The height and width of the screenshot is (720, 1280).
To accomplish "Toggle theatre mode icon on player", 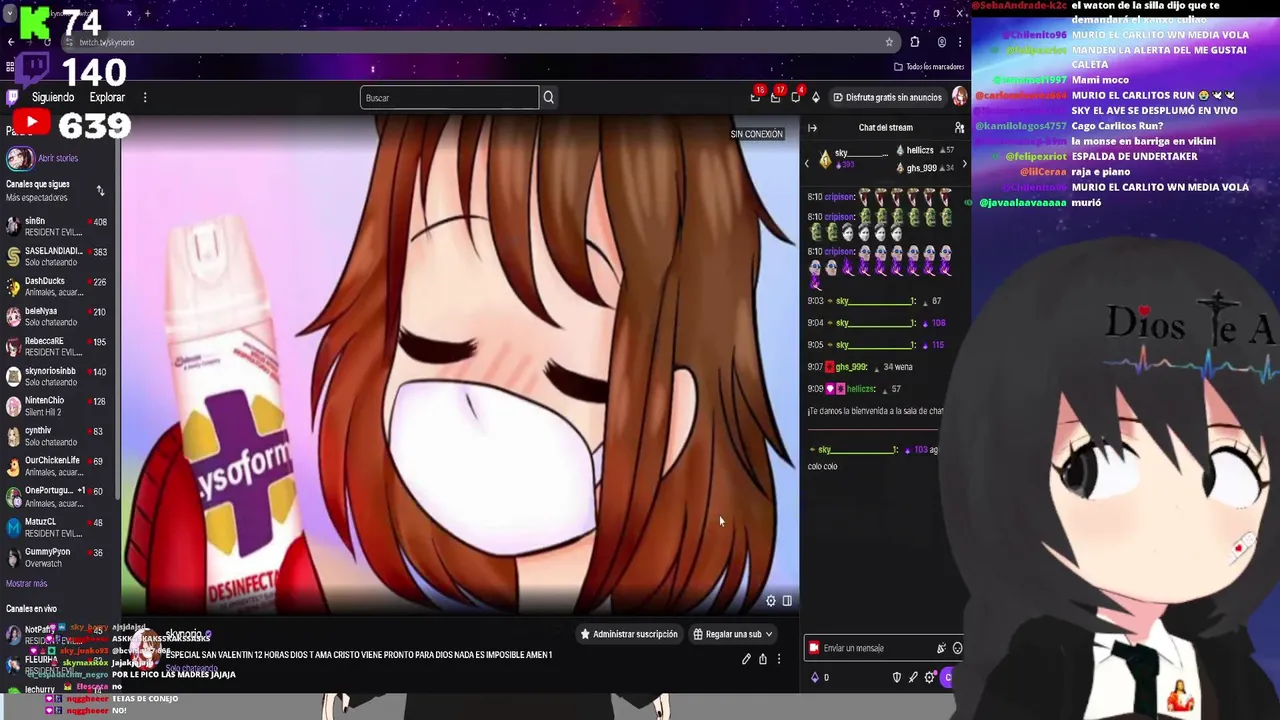I will [787, 601].
